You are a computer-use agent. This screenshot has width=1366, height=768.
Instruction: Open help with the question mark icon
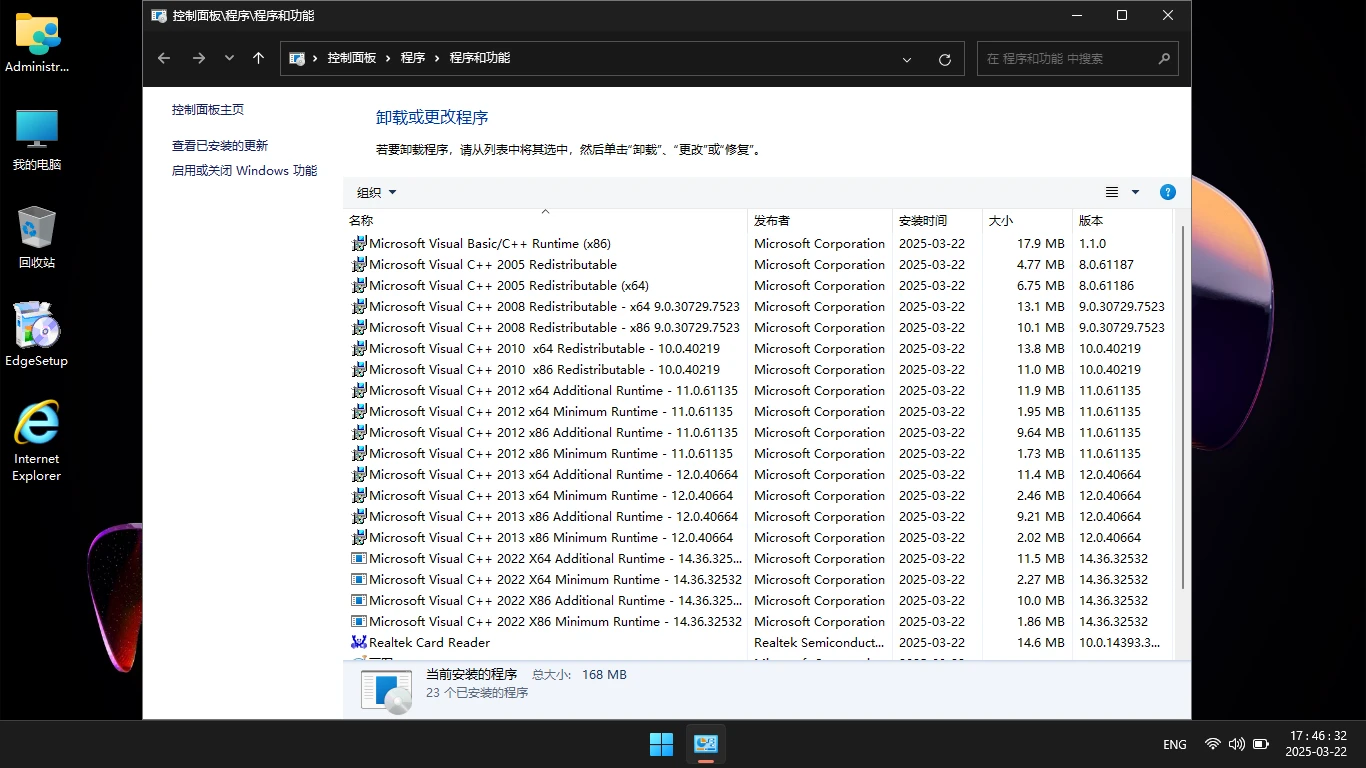(x=1167, y=192)
